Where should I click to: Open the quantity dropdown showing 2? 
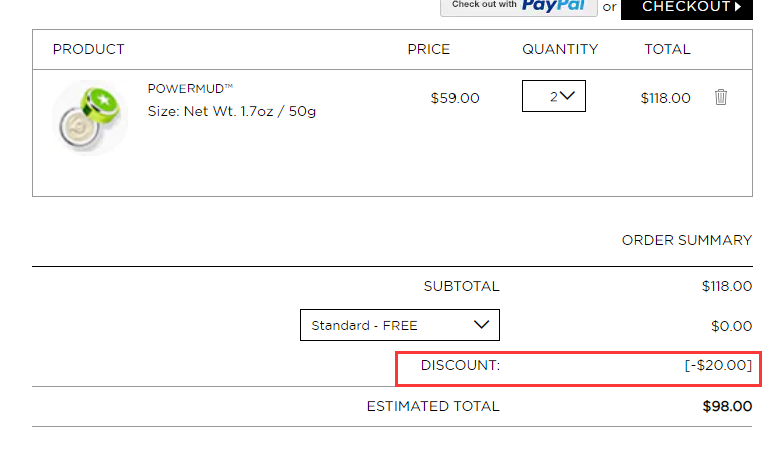tap(554, 96)
